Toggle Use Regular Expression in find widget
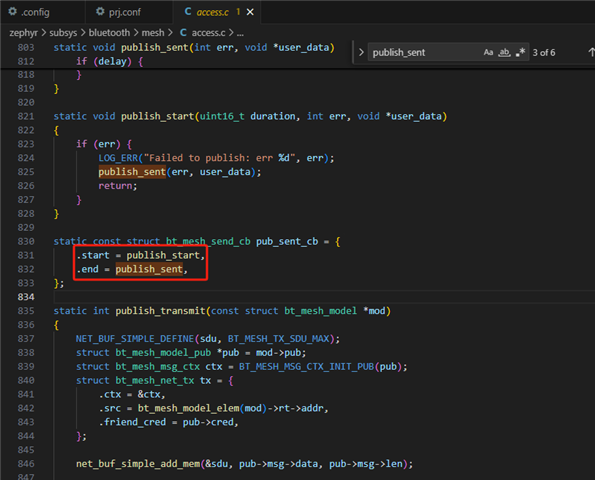The width and height of the screenshot is (595, 480). click(520, 52)
